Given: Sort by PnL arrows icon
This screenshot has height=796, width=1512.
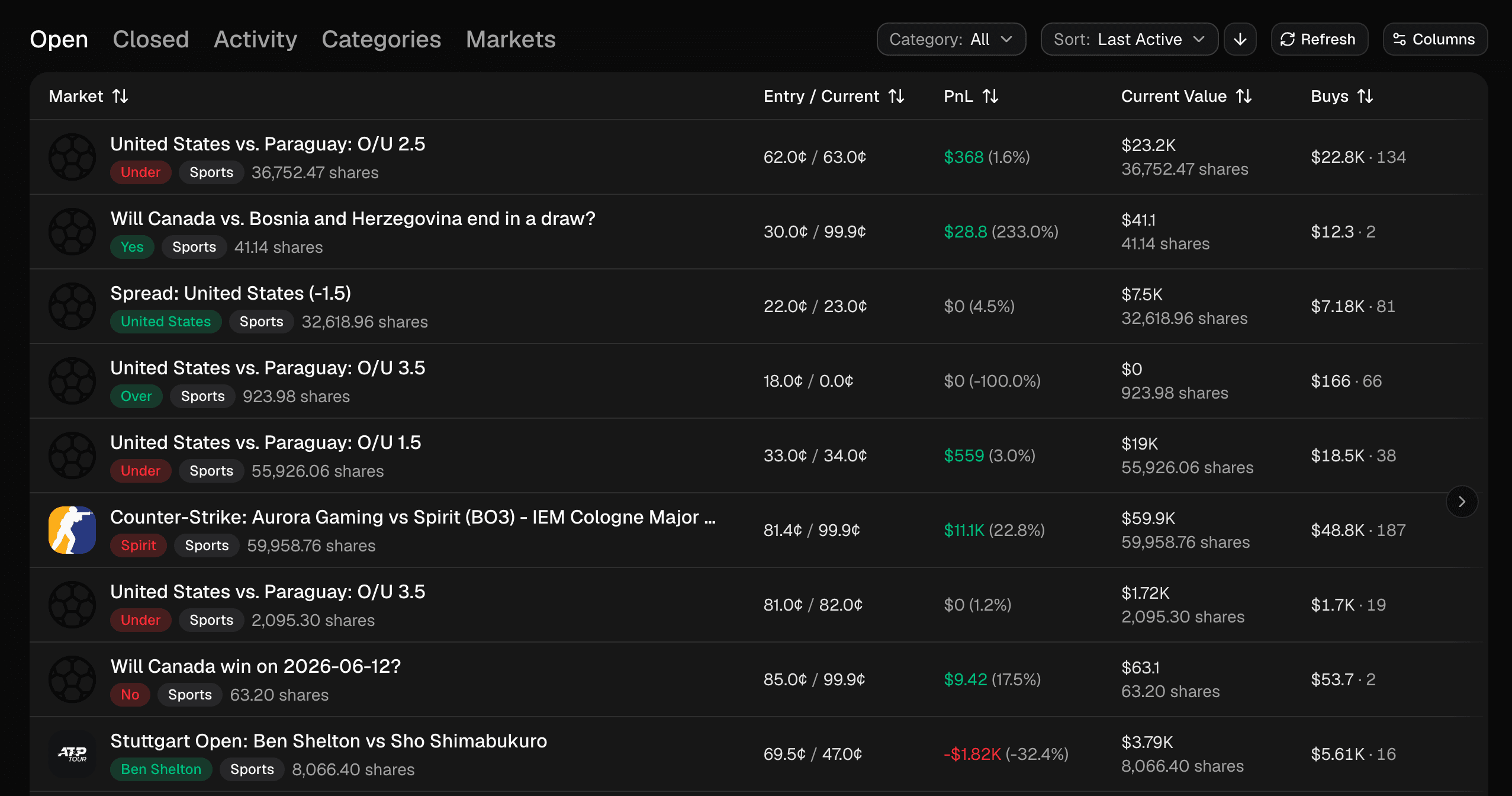Looking at the screenshot, I should coord(990,96).
